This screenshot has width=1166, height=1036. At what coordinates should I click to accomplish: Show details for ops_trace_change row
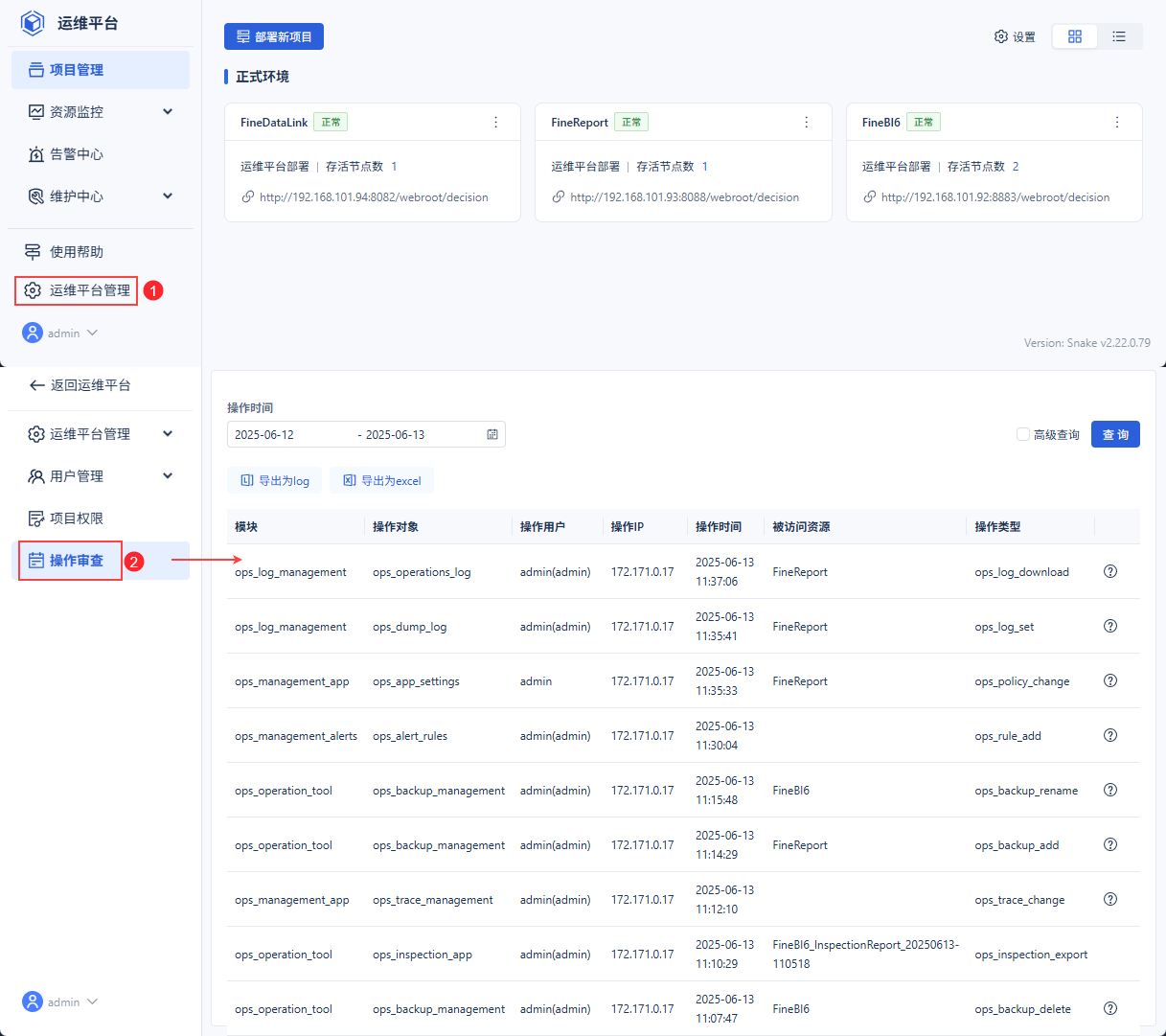(1110, 899)
